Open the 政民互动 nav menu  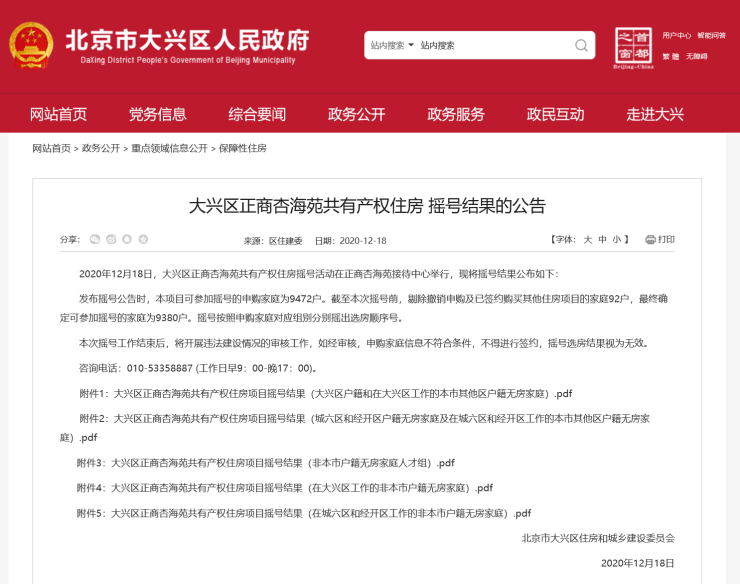coord(555,114)
